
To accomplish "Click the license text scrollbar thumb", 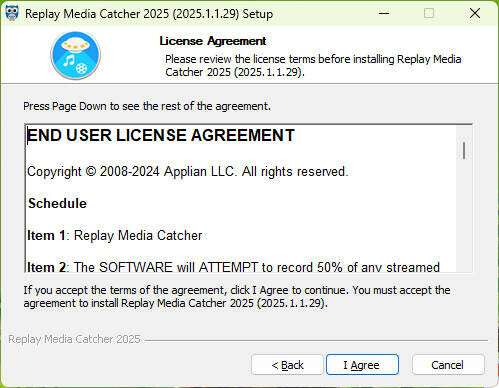I will 464,151.
